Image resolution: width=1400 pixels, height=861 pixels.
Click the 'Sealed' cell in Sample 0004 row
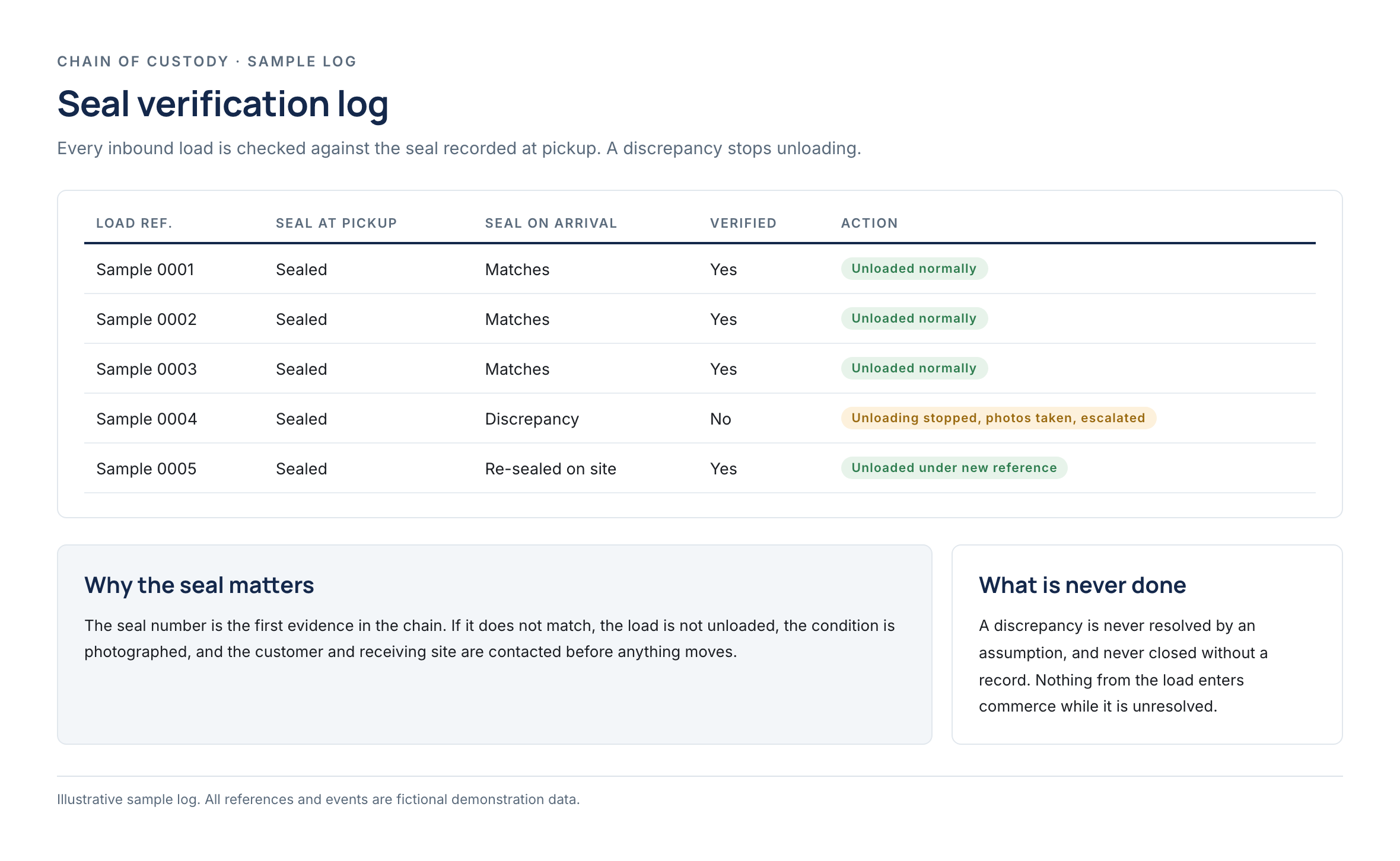301,419
